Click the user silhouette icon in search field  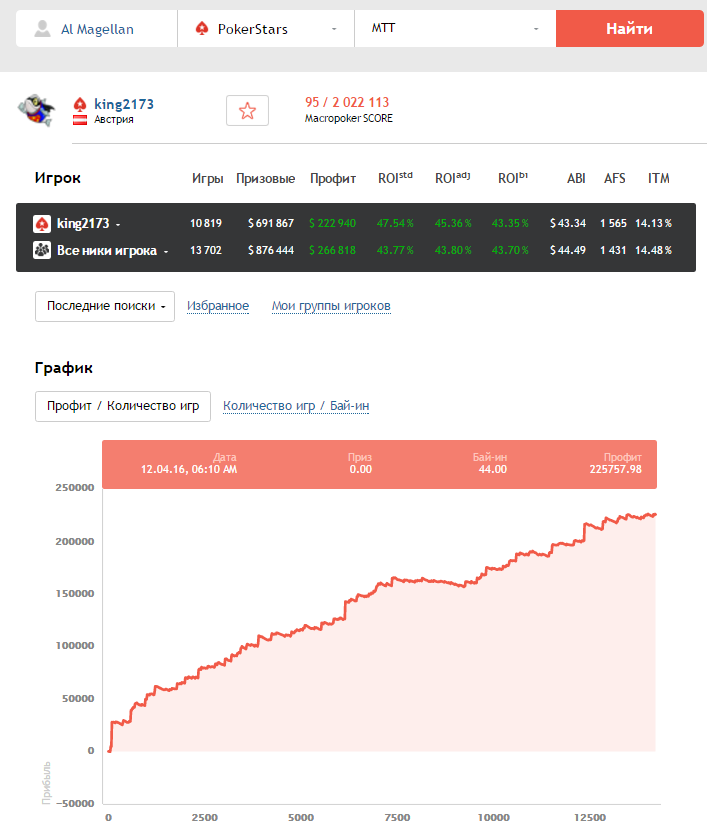click(42, 29)
